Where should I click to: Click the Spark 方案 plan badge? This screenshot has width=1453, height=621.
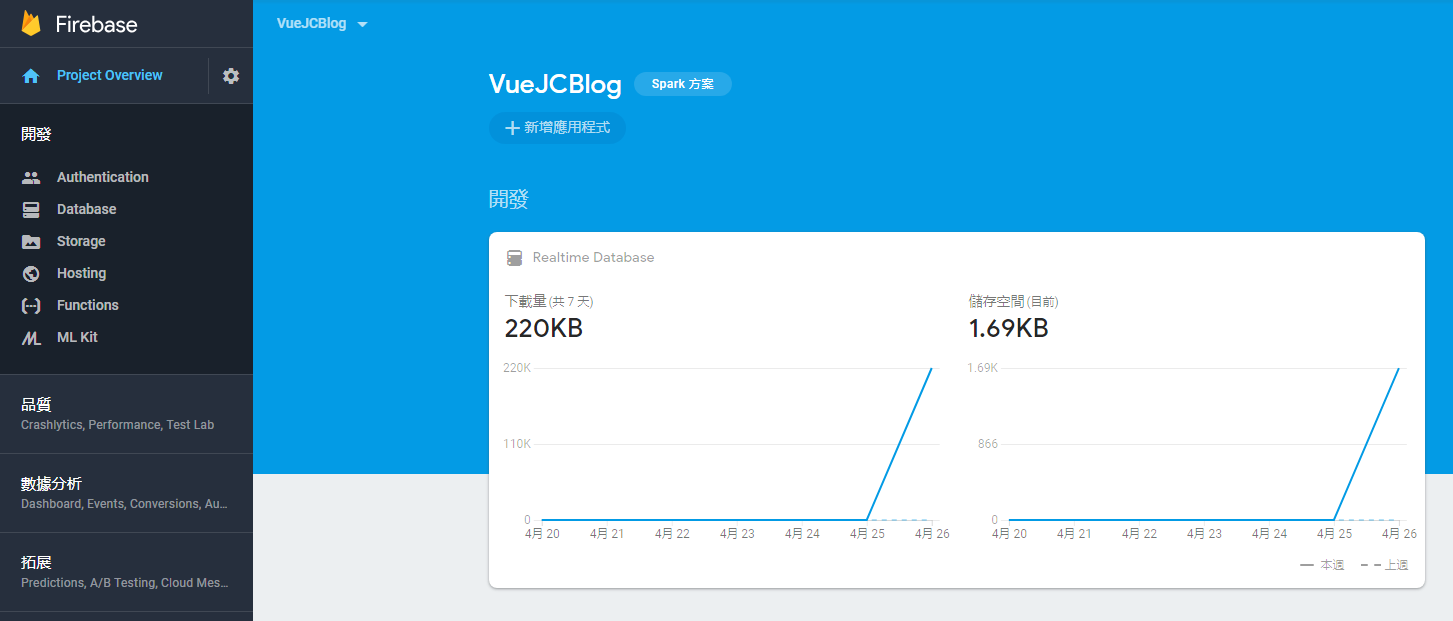pos(683,84)
